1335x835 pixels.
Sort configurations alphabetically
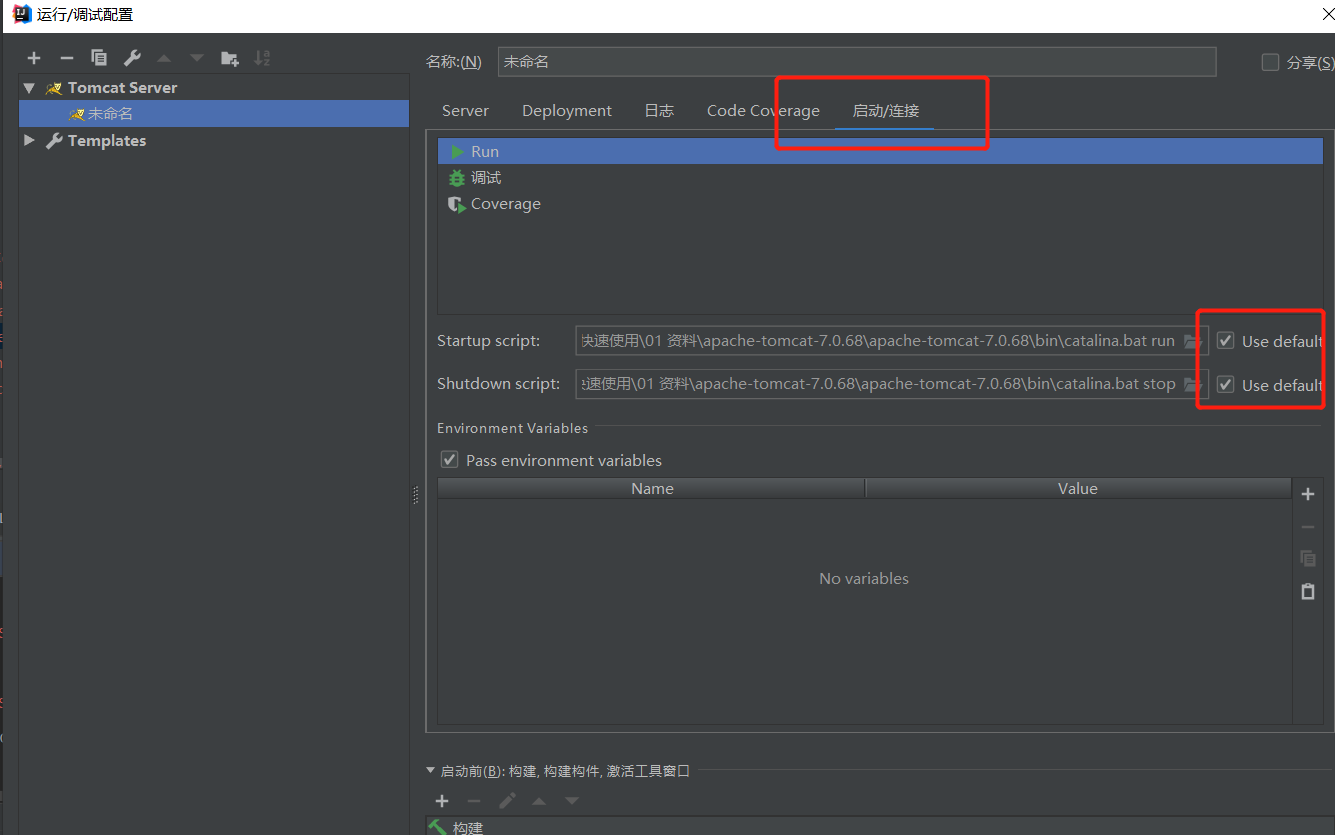tap(262, 57)
